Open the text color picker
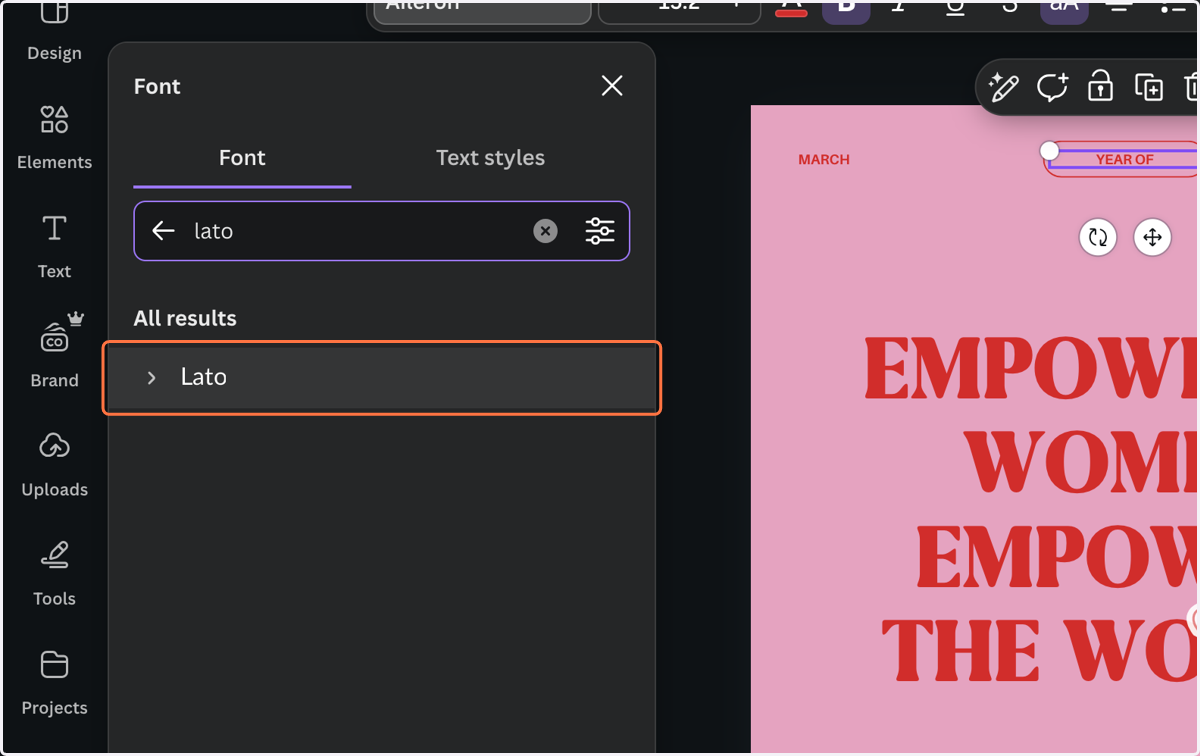Screen dimensions: 1200x756 click(791, 6)
